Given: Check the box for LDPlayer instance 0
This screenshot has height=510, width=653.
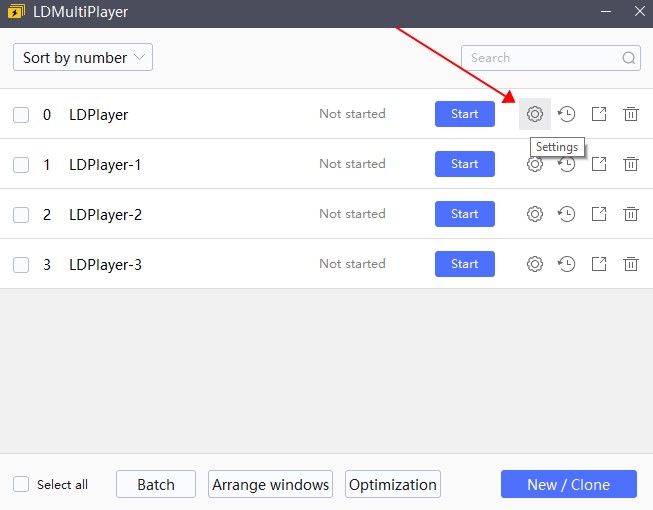Looking at the screenshot, I should (x=21, y=115).
